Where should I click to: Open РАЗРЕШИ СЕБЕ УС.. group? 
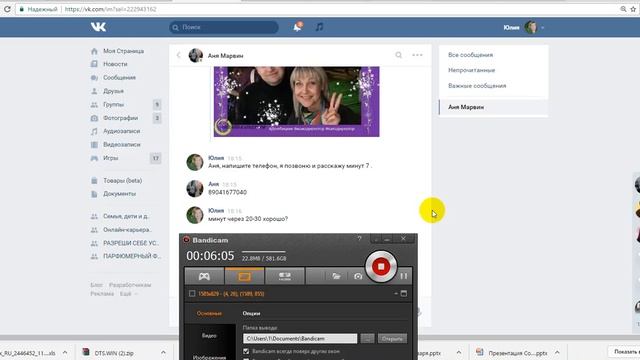[131, 243]
